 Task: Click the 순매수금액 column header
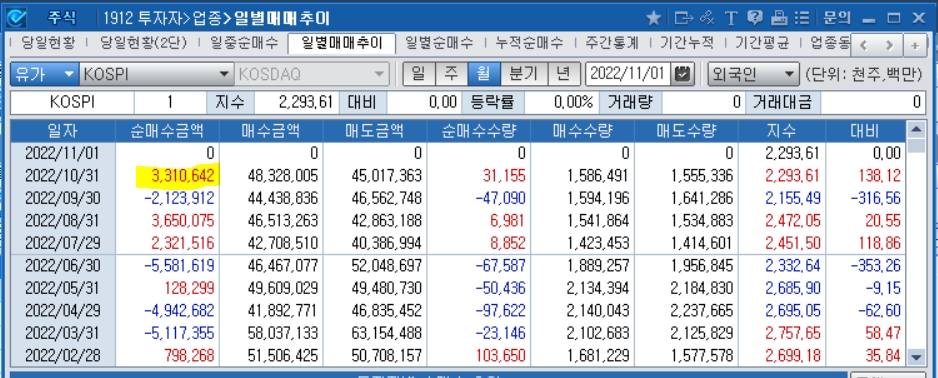click(168, 131)
